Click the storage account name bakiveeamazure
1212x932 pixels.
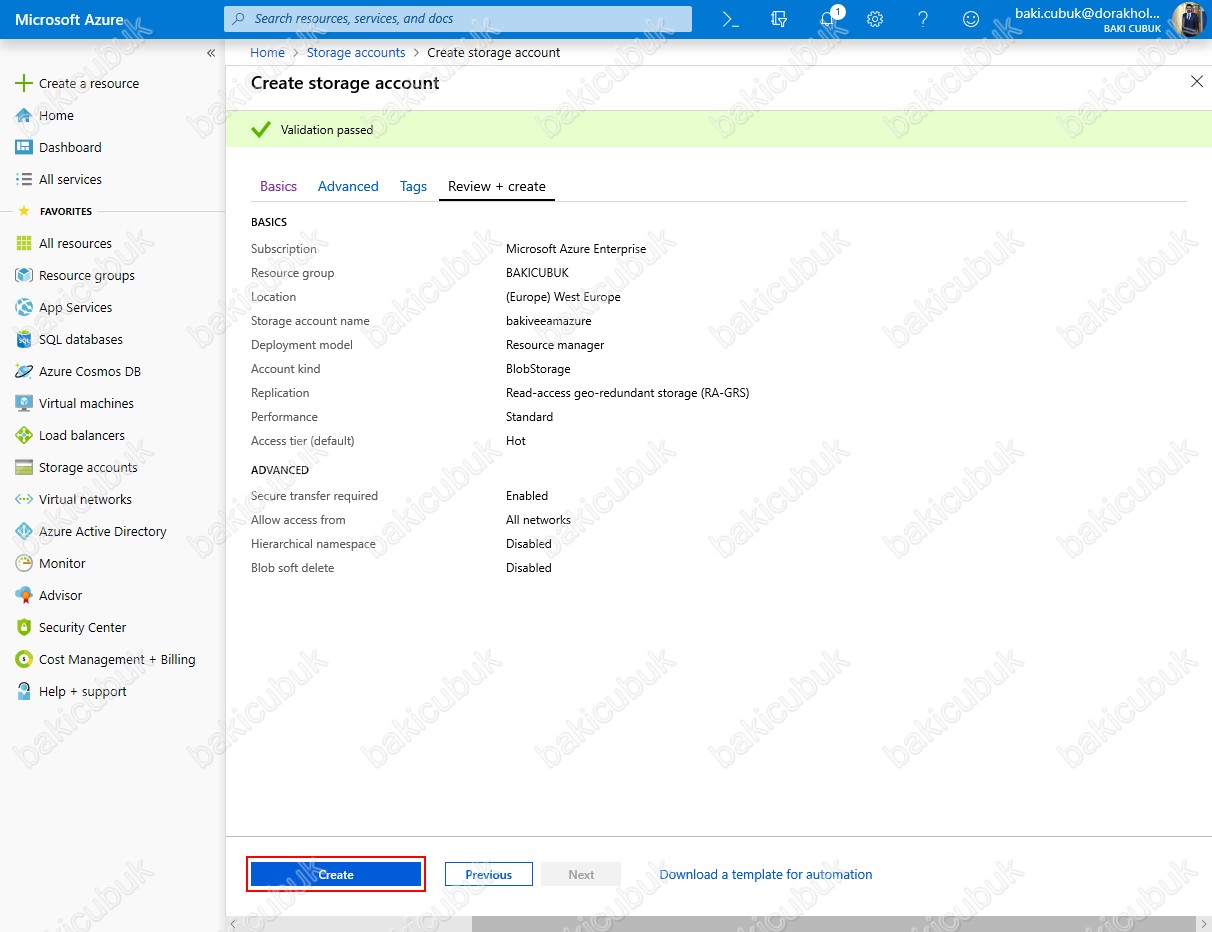(x=549, y=321)
